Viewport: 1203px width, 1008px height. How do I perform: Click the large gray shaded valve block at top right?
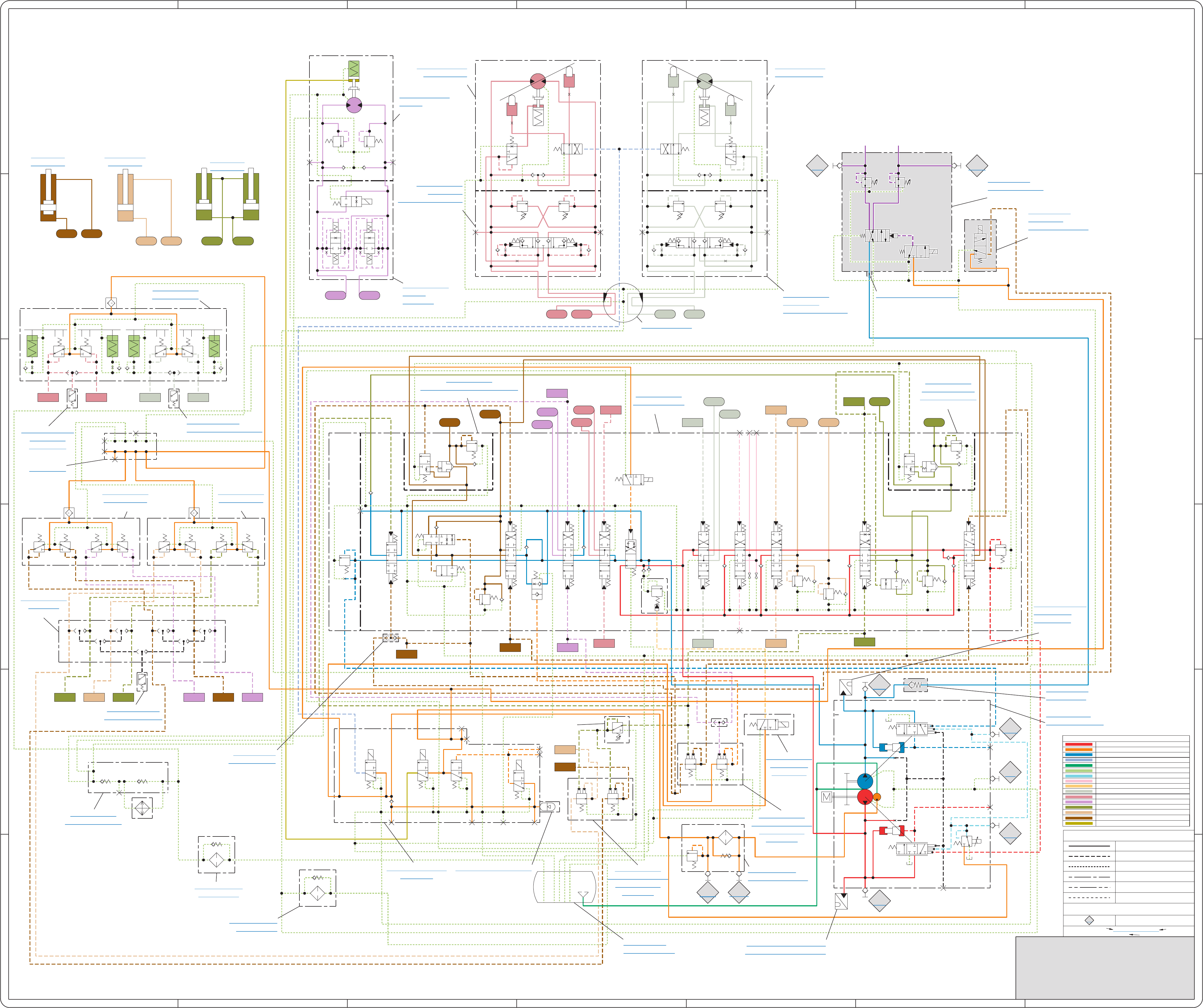(897, 212)
